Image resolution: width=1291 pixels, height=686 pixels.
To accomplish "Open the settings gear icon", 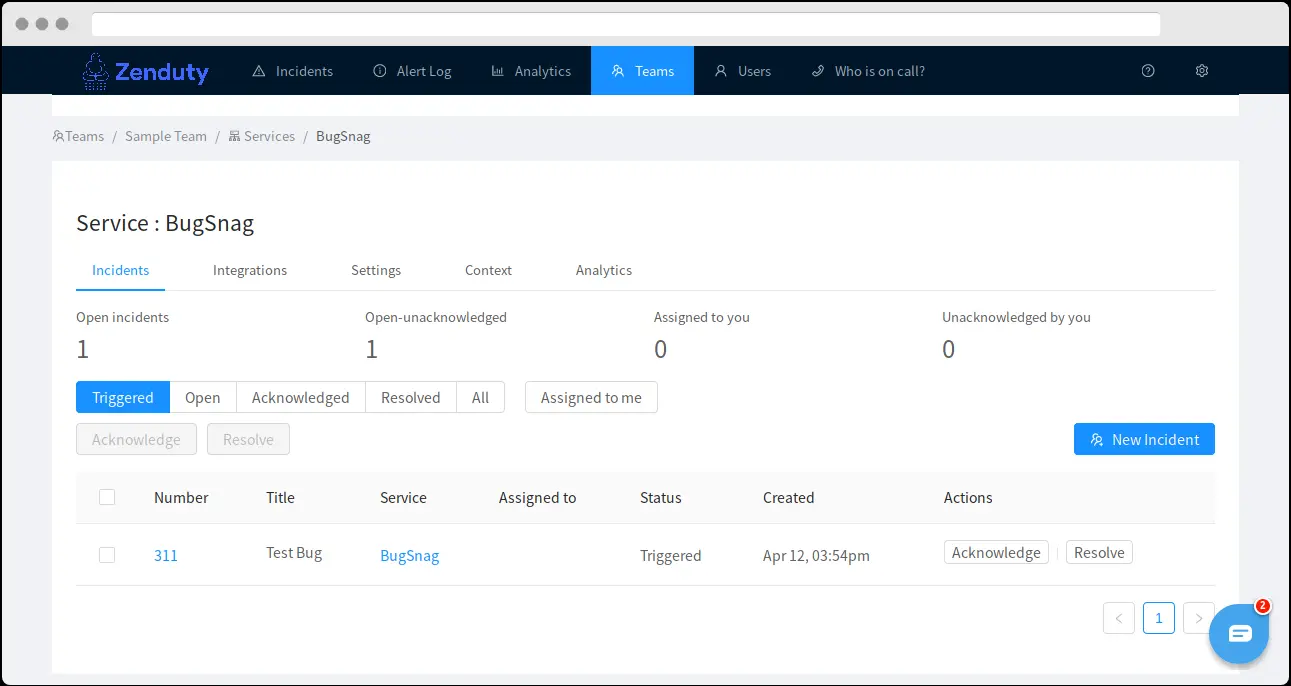I will tap(1202, 71).
